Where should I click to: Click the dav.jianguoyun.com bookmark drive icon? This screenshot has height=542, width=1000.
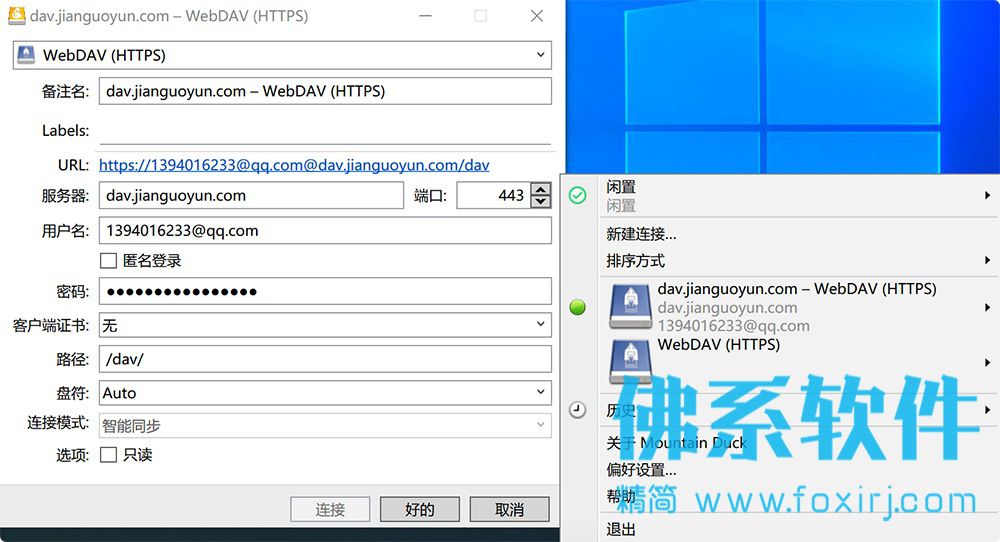coord(630,307)
